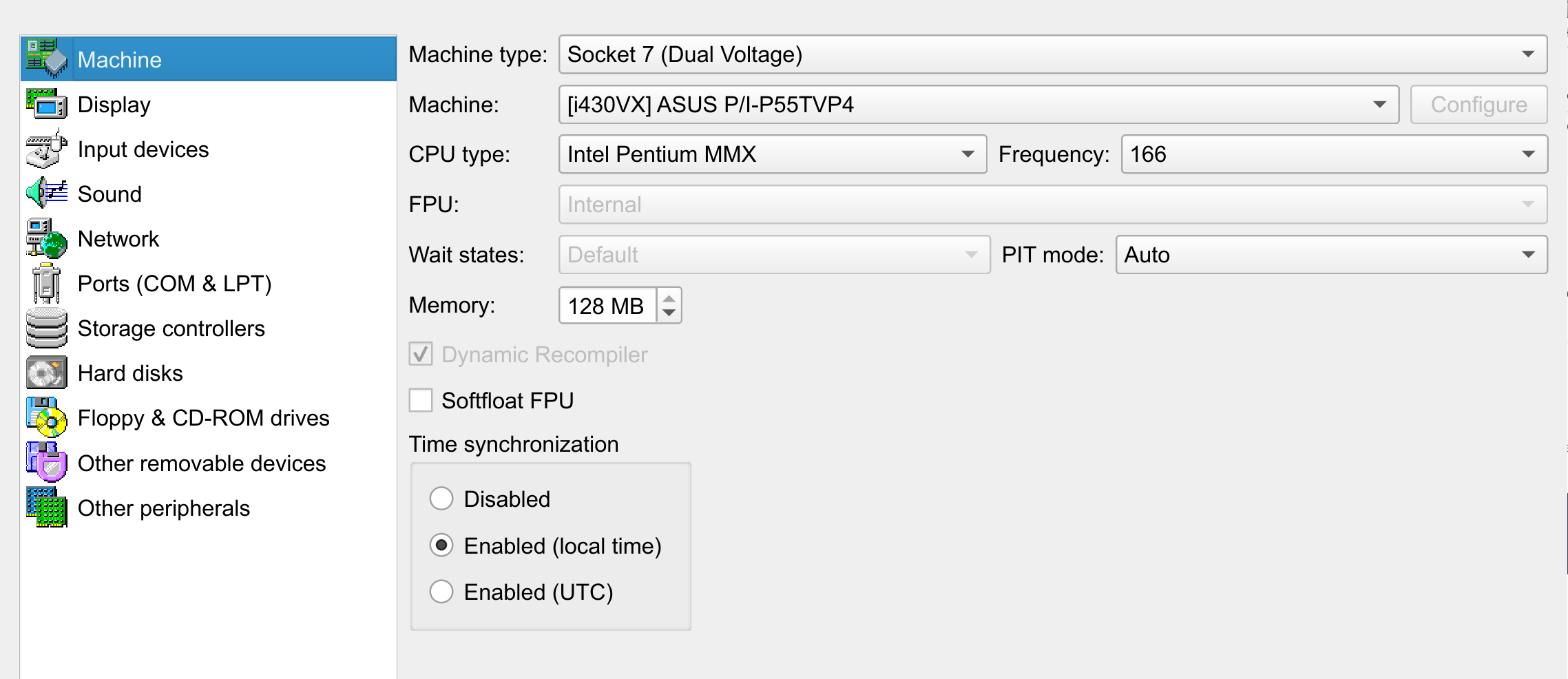Image resolution: width=1568 pixels, height=679 pixels.
Task: Expand the PIT mode dropdown
Action: coord(1331,255)
